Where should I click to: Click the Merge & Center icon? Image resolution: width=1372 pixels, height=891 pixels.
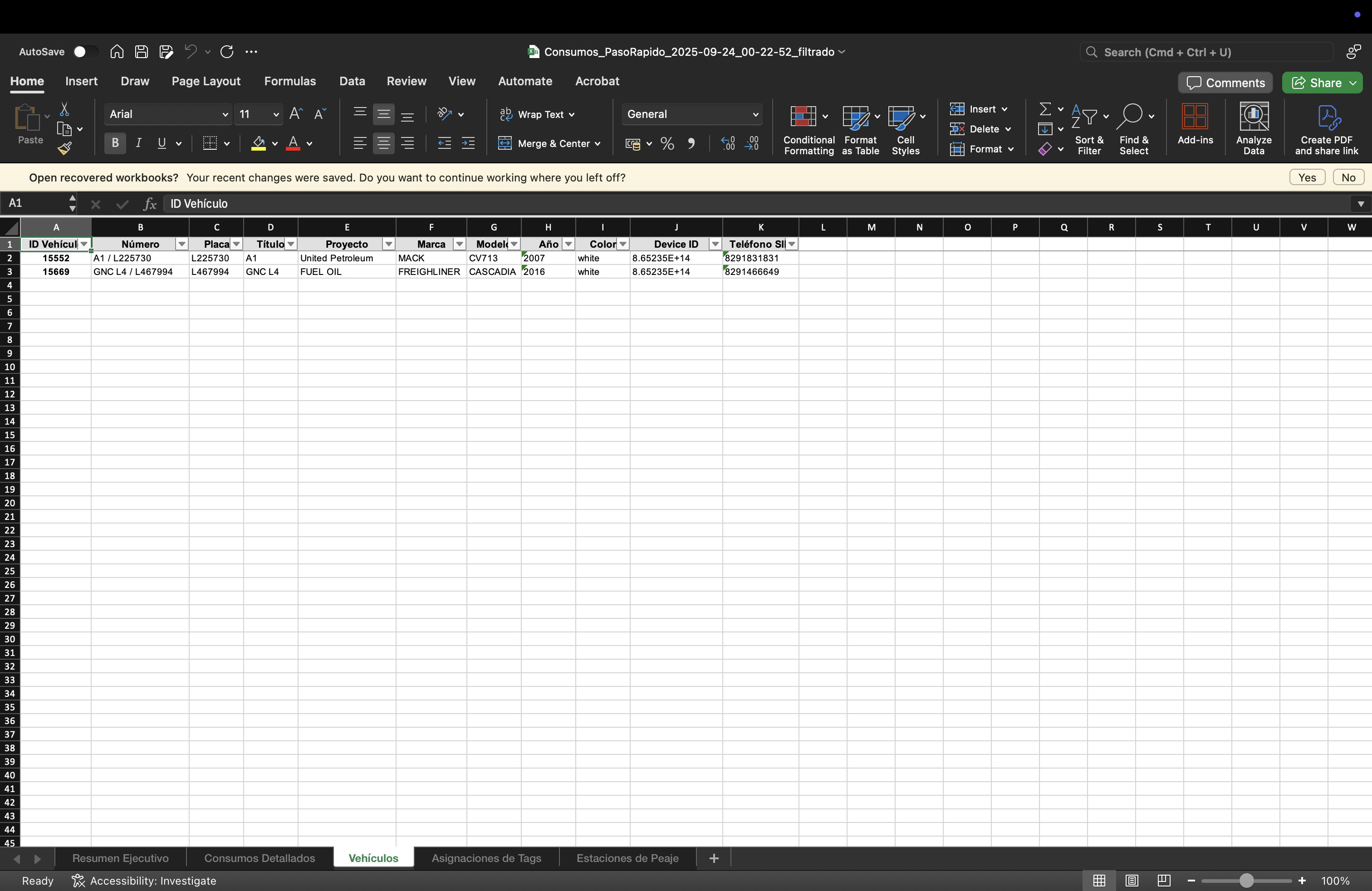coord(505,143)
